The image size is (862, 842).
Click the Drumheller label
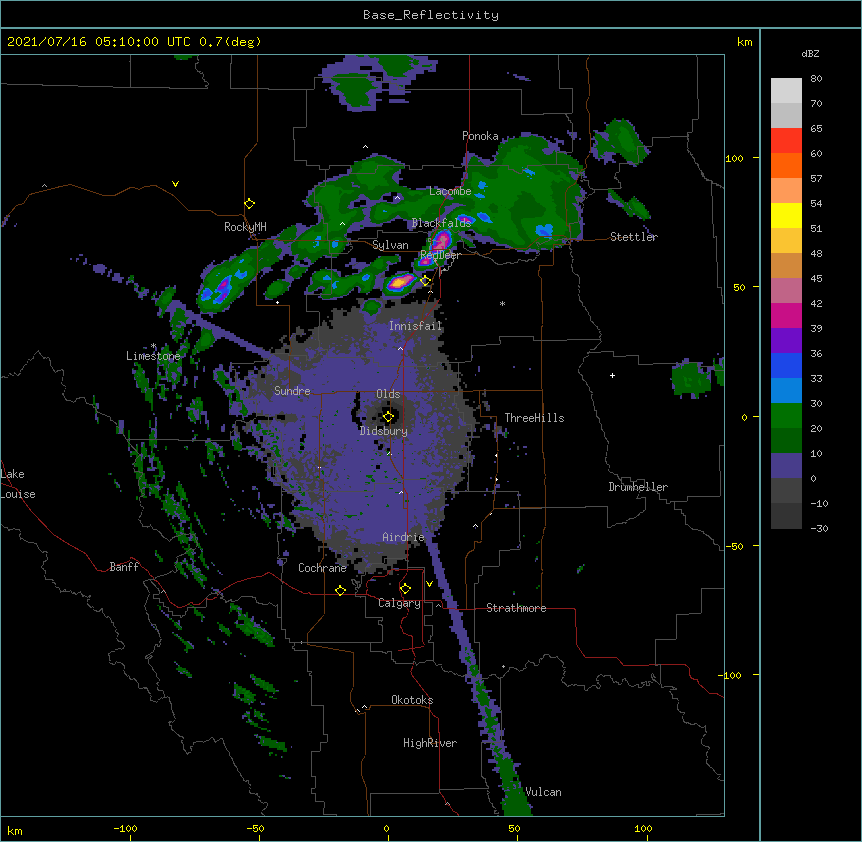[x=638, y=487]
